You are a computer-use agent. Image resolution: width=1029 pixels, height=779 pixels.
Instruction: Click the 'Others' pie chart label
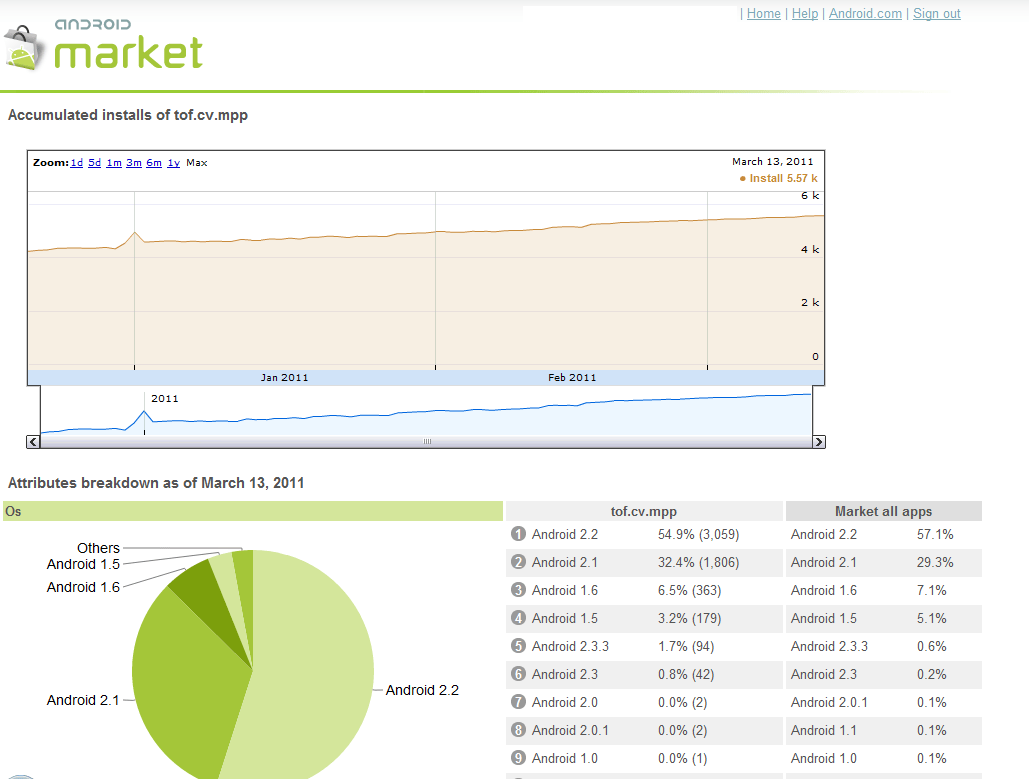coord(98,548)
